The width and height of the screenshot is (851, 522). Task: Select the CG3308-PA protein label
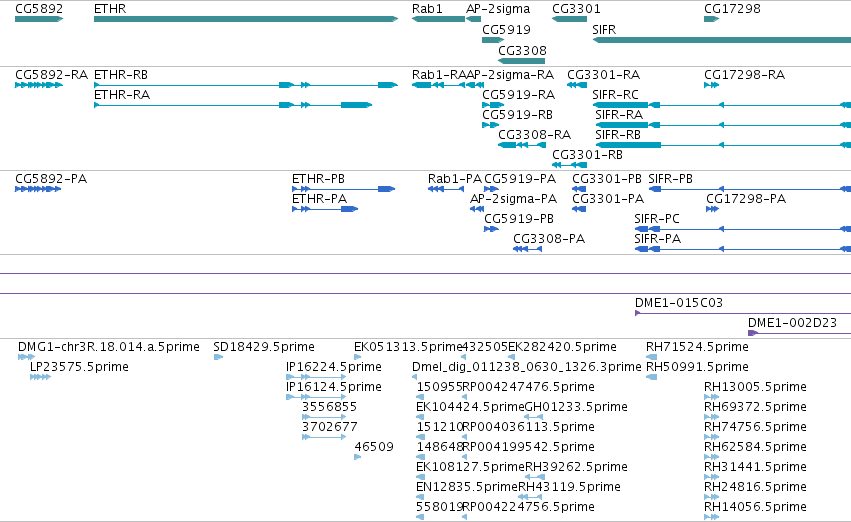pyautogui.click(x=549, y=239)
